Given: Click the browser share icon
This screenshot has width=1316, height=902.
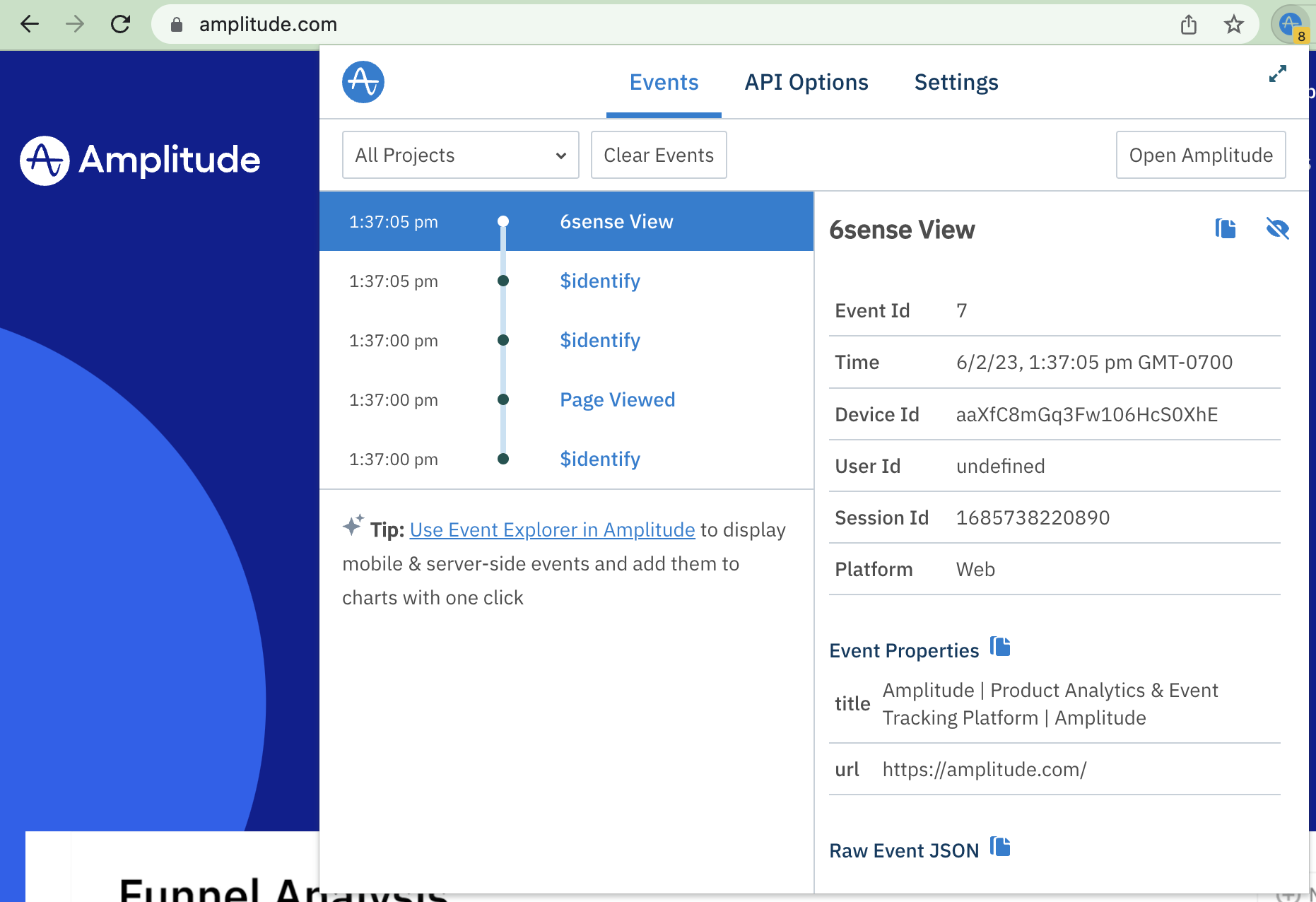Looking at the screenshot, I should 1189,25.
